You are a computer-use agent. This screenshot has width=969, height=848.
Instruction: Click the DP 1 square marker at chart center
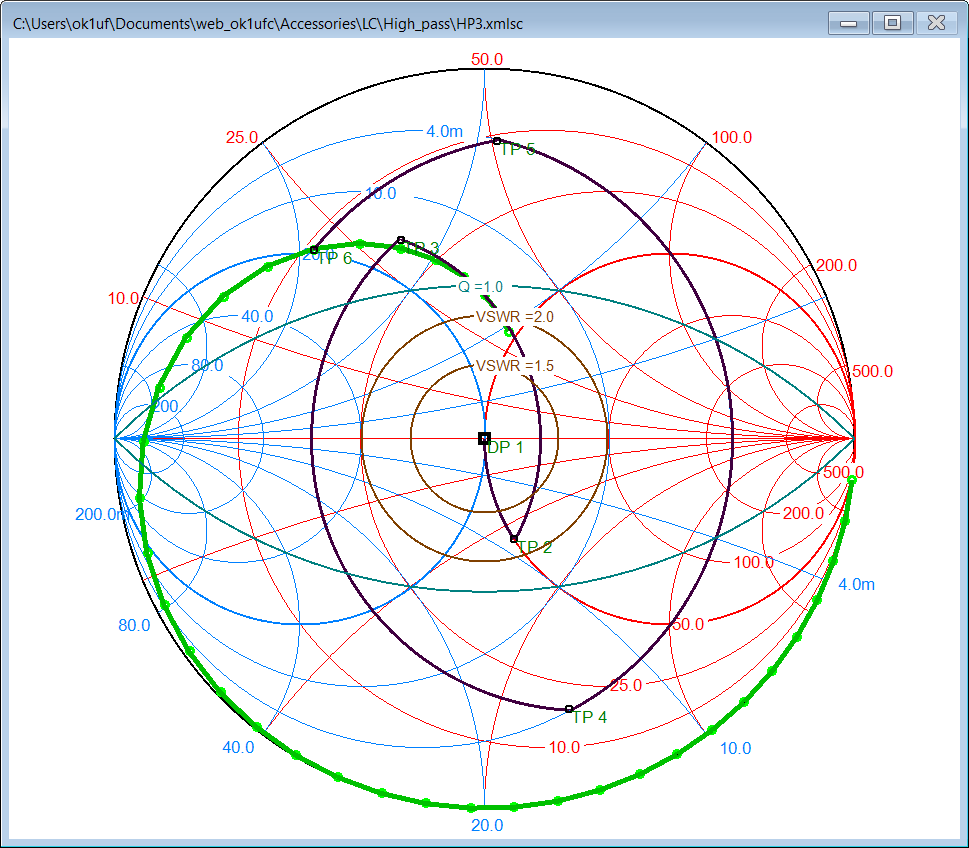(x=484, y=438)
